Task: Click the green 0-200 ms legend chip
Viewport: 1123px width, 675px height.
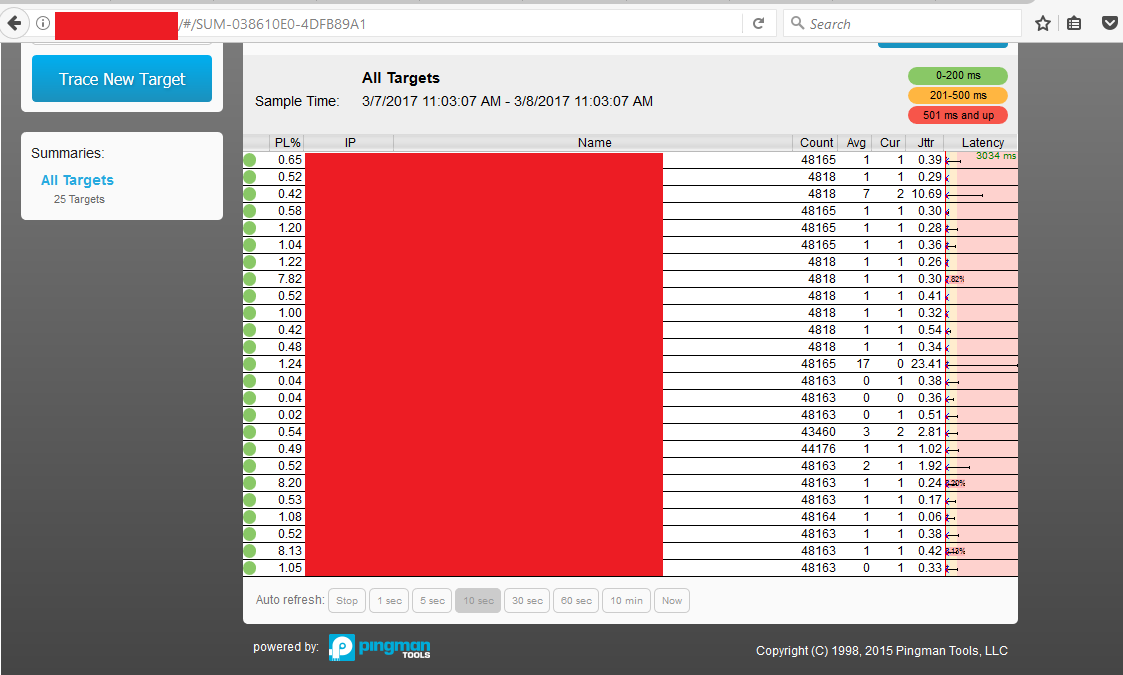Action: tap(957, 75)
